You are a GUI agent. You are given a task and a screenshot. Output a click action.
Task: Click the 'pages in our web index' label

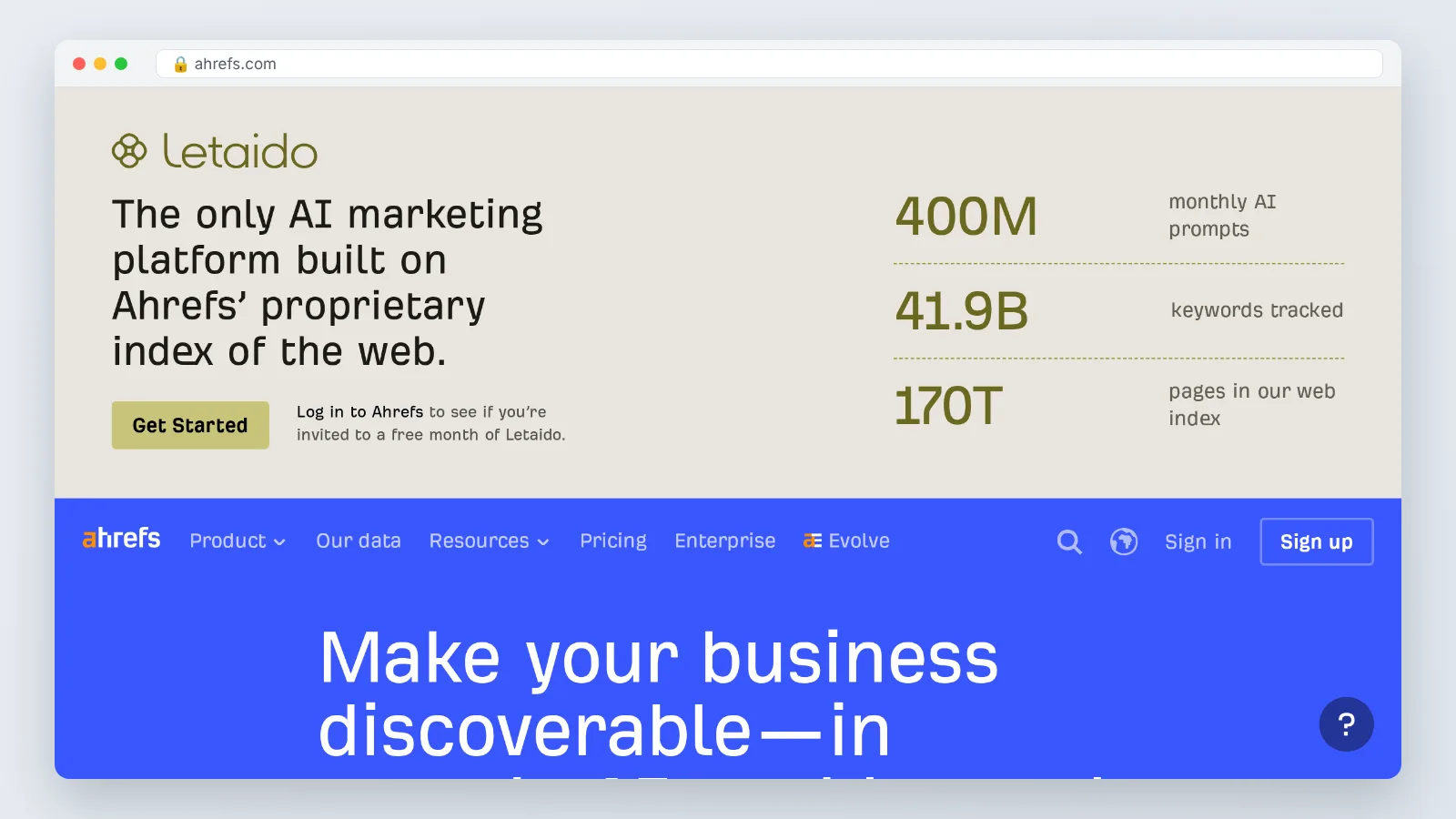tap(1252, 405)
